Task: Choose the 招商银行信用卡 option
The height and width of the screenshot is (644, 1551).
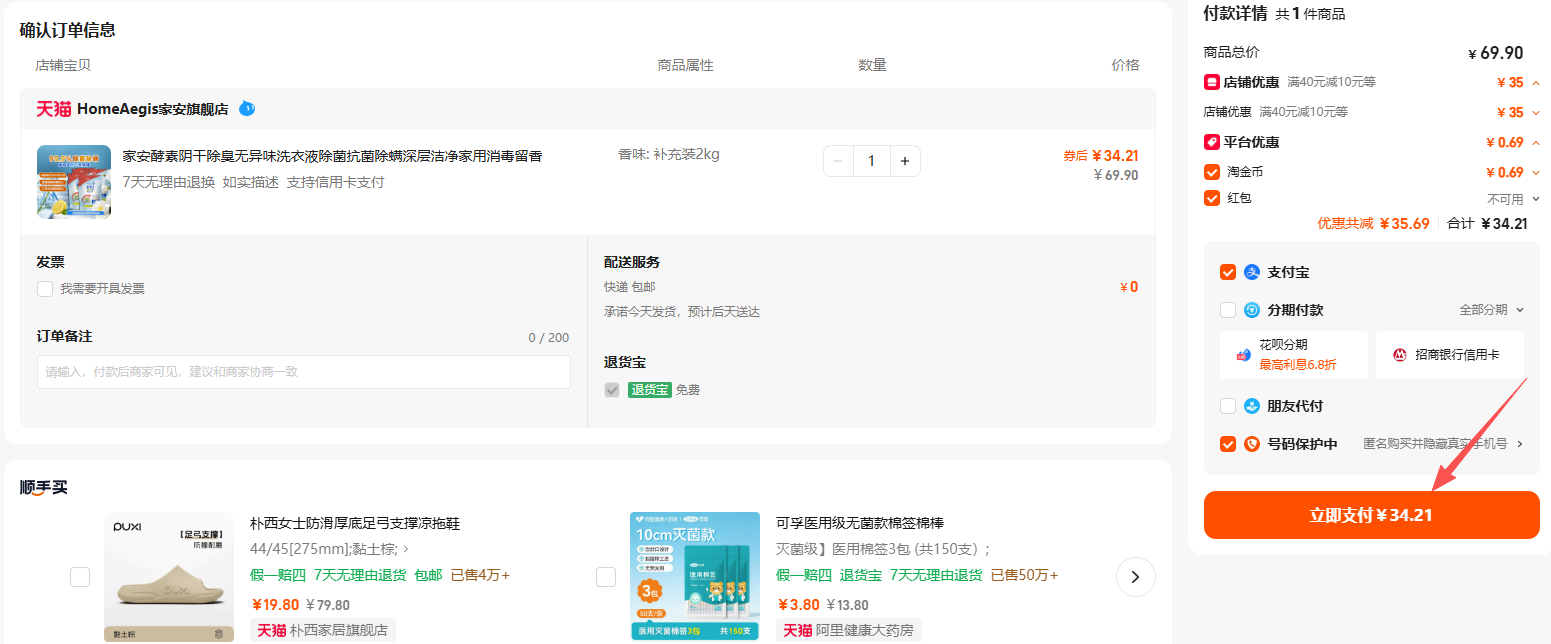Action: pos(1450,355)
